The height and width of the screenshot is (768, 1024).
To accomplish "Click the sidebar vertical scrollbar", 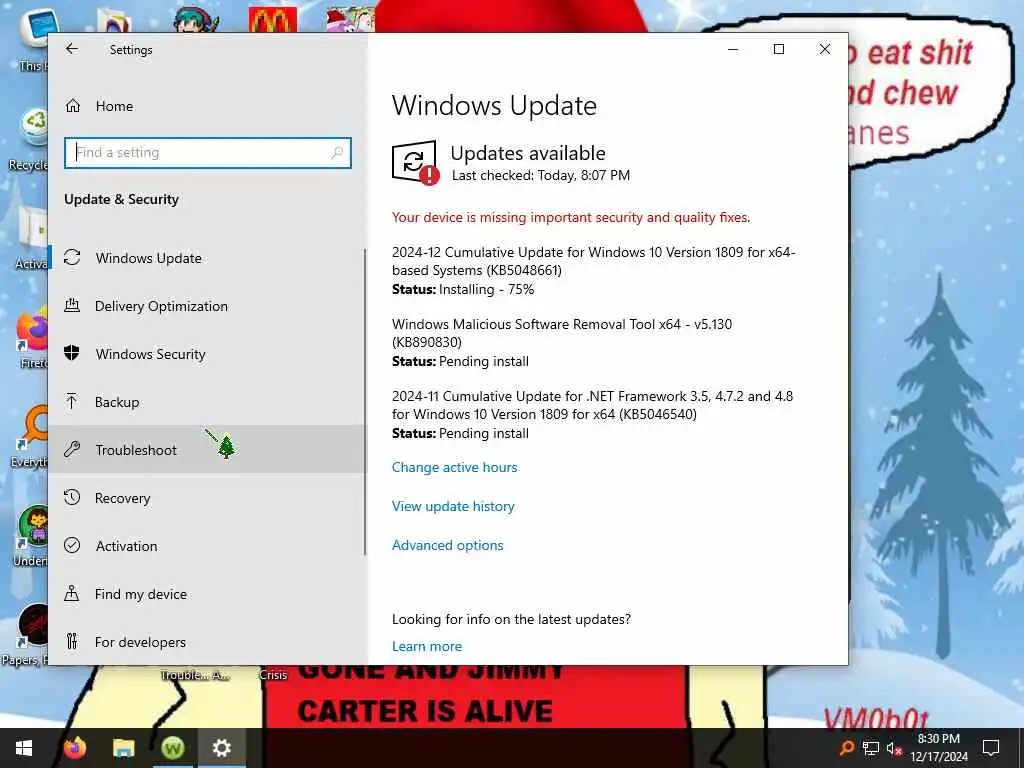I will (364, 402).
